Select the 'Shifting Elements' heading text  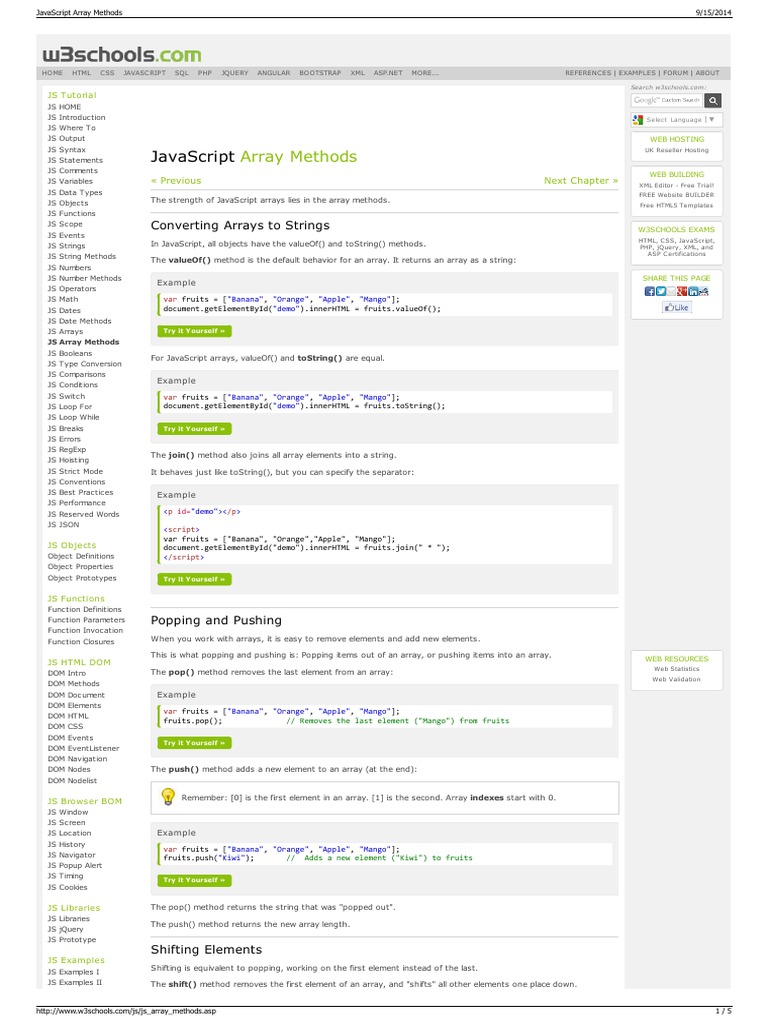(206, 950)
